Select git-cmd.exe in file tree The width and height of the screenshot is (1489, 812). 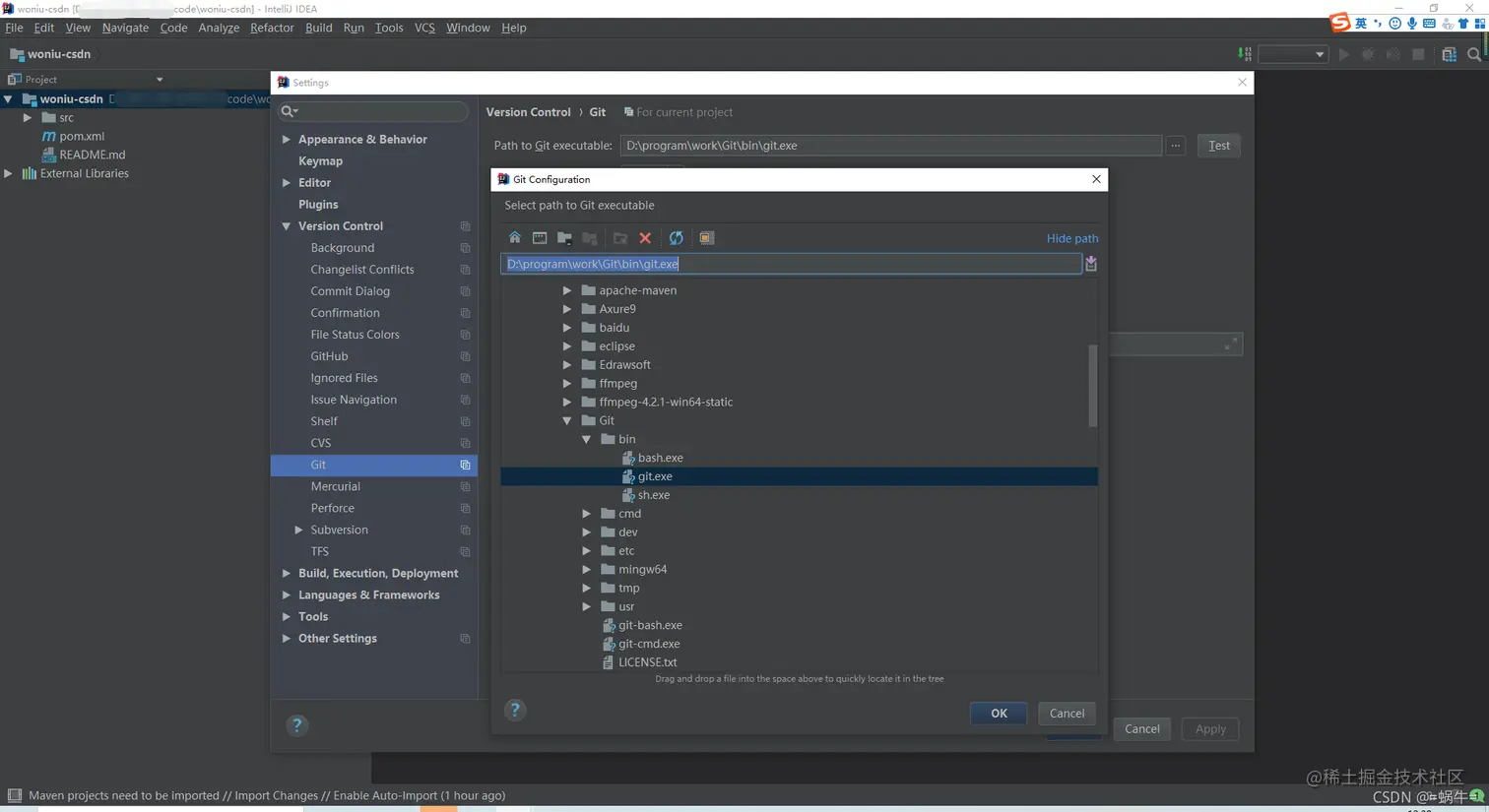[x=649, y=644]
